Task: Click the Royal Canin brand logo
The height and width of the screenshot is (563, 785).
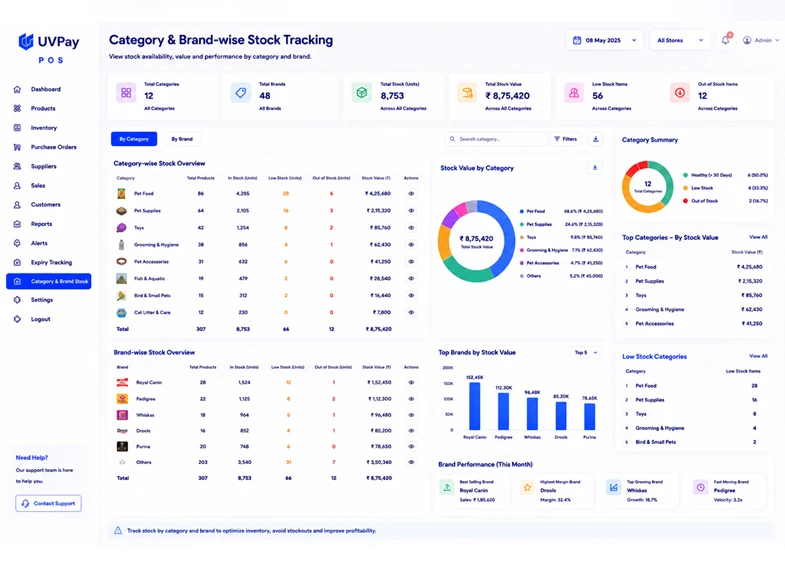Action: tap(122, 382)
